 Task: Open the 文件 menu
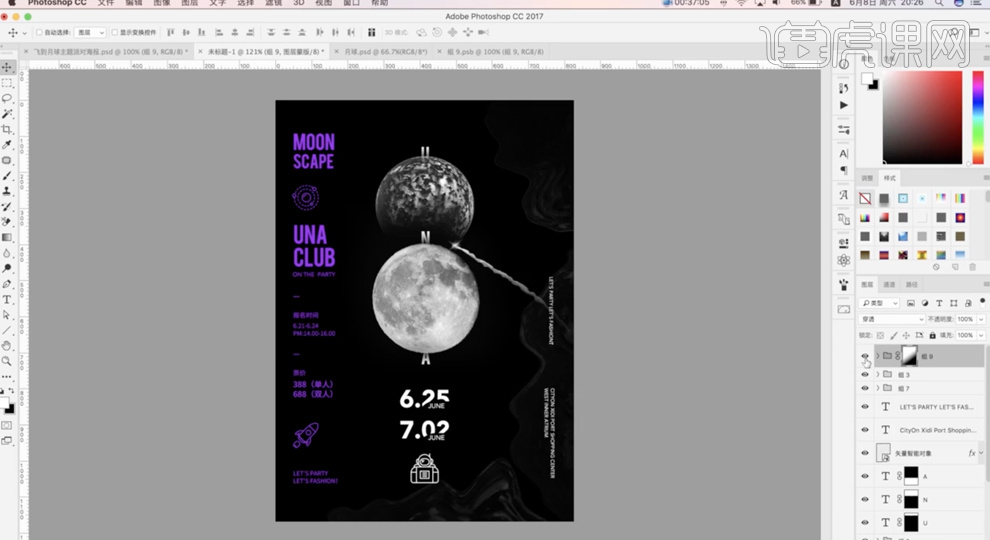[105, 3]
